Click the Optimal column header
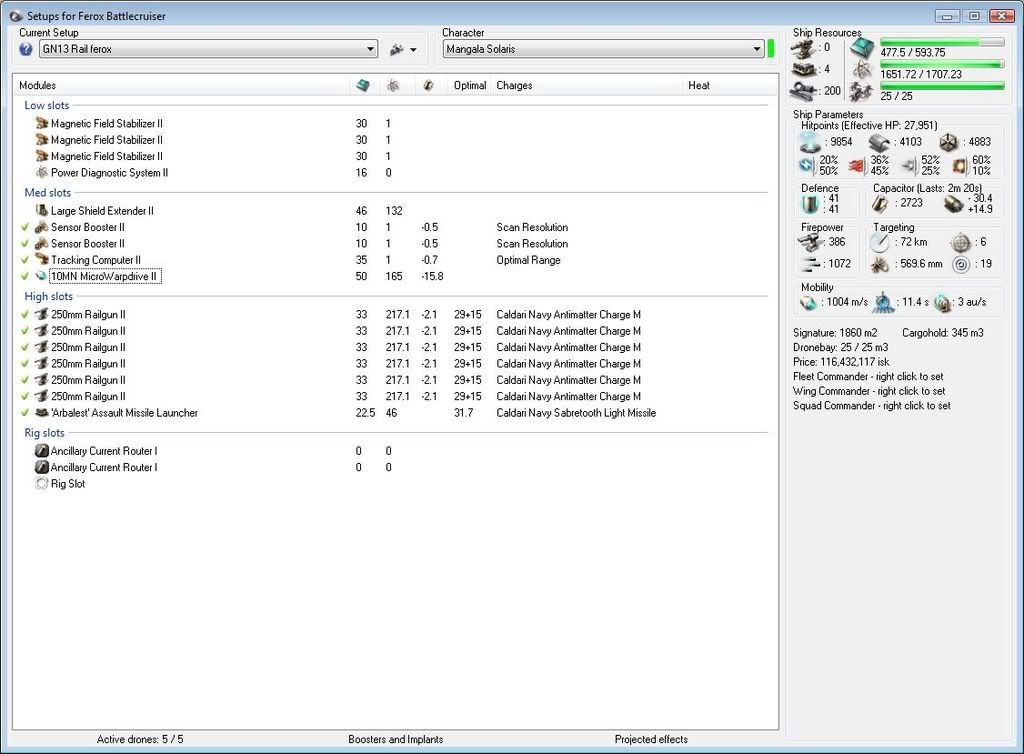Screen dimensions: 1024x754 469,86
